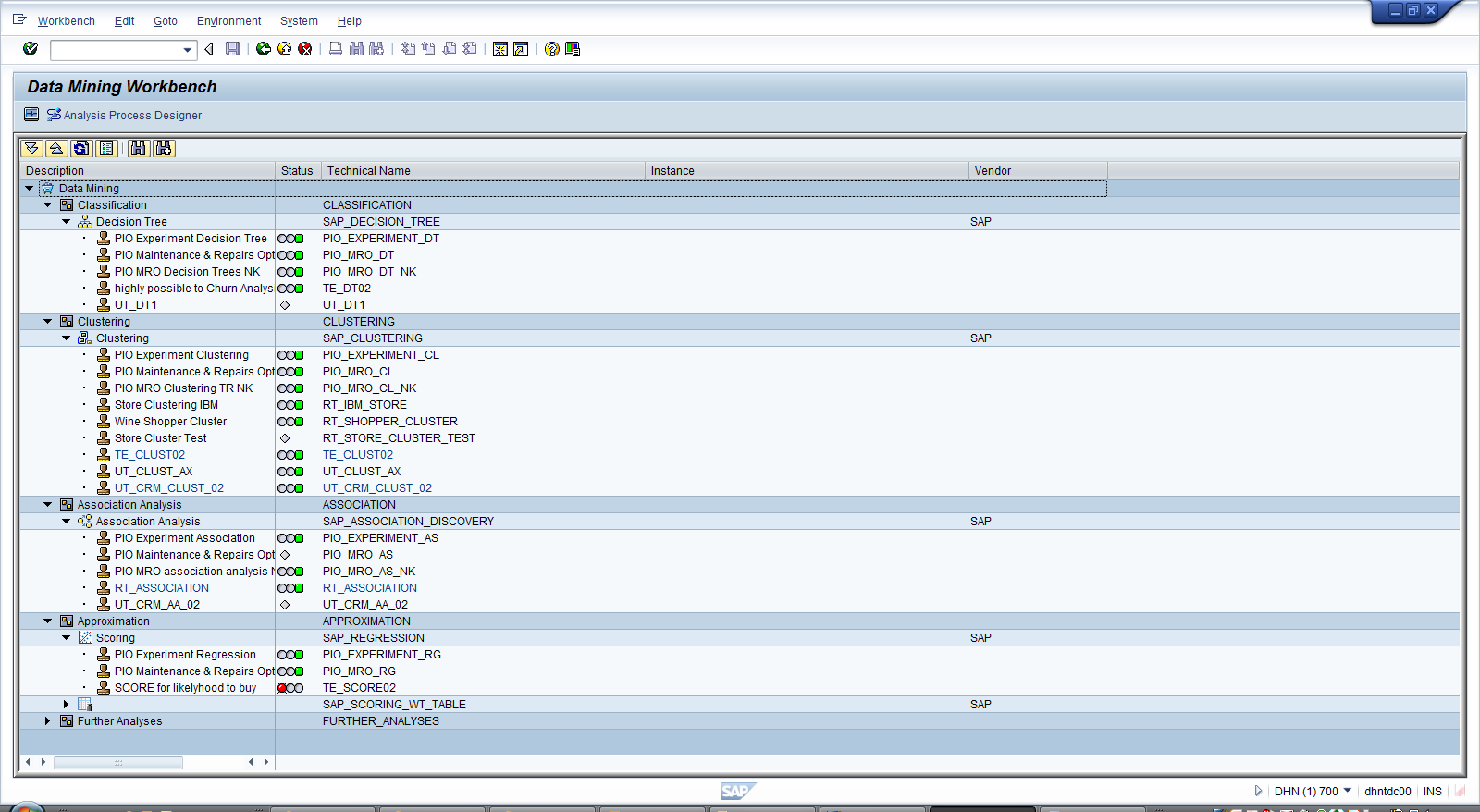Click the green Enter checkmark icon
Image resolution: width=1480 pixels, height=812 pixels.
(x=31, y=49)
